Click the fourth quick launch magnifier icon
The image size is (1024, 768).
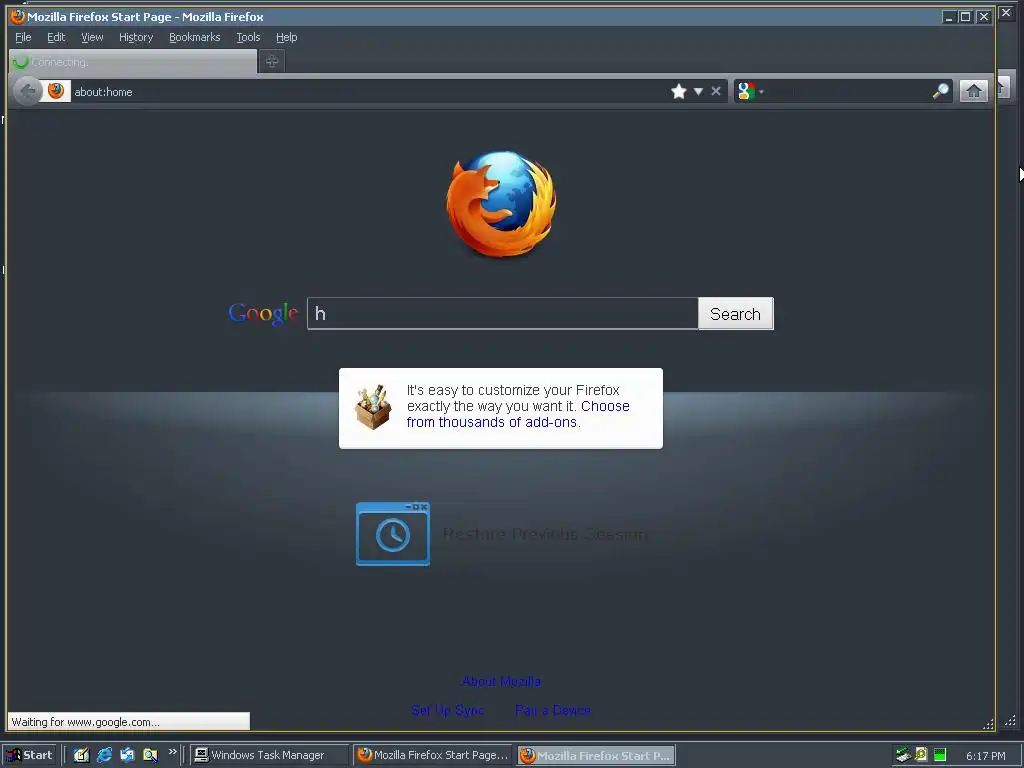click(150, 755)
